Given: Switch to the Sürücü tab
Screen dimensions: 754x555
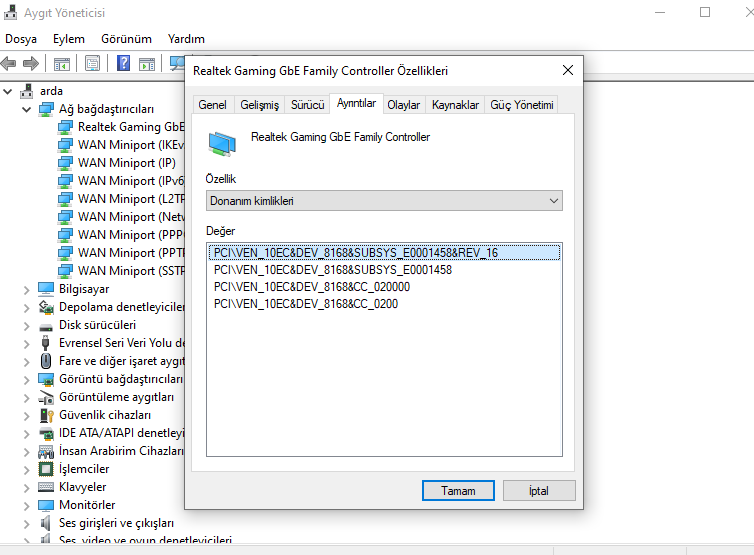Looking at the screenshot, I should (307, 105).
